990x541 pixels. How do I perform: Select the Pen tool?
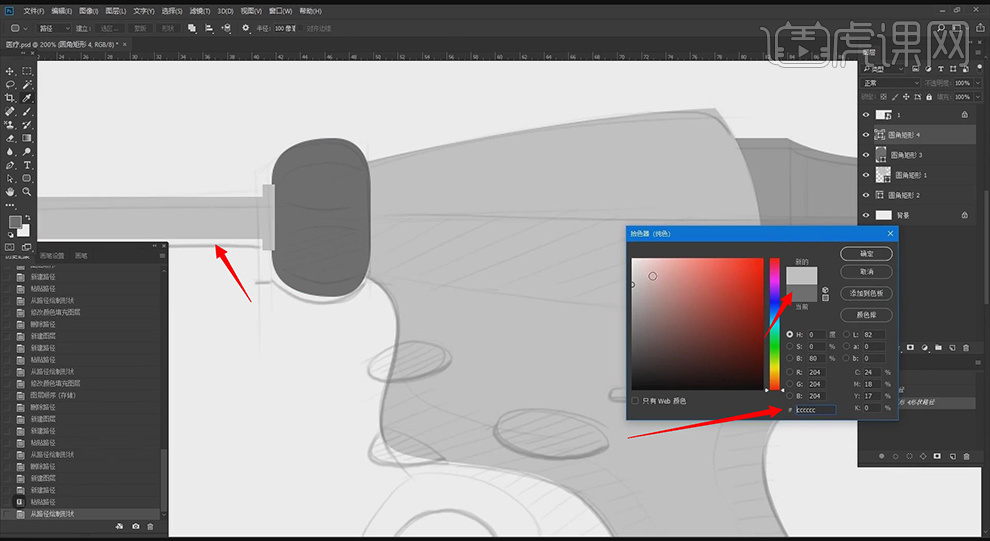click(x=9, y=165)
